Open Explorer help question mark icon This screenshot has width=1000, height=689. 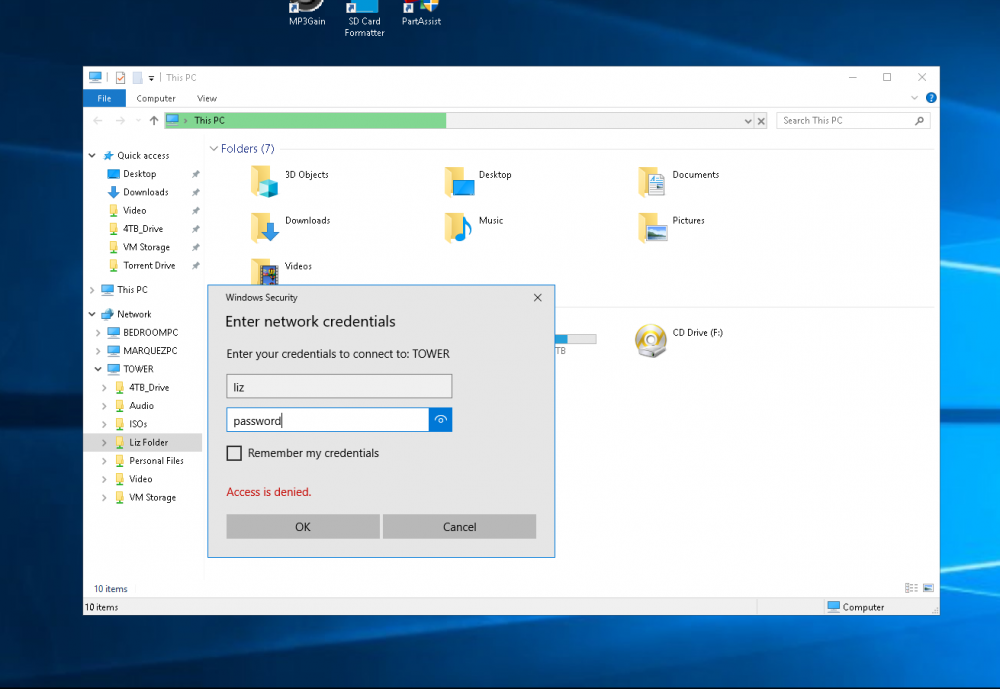(930, 98)
